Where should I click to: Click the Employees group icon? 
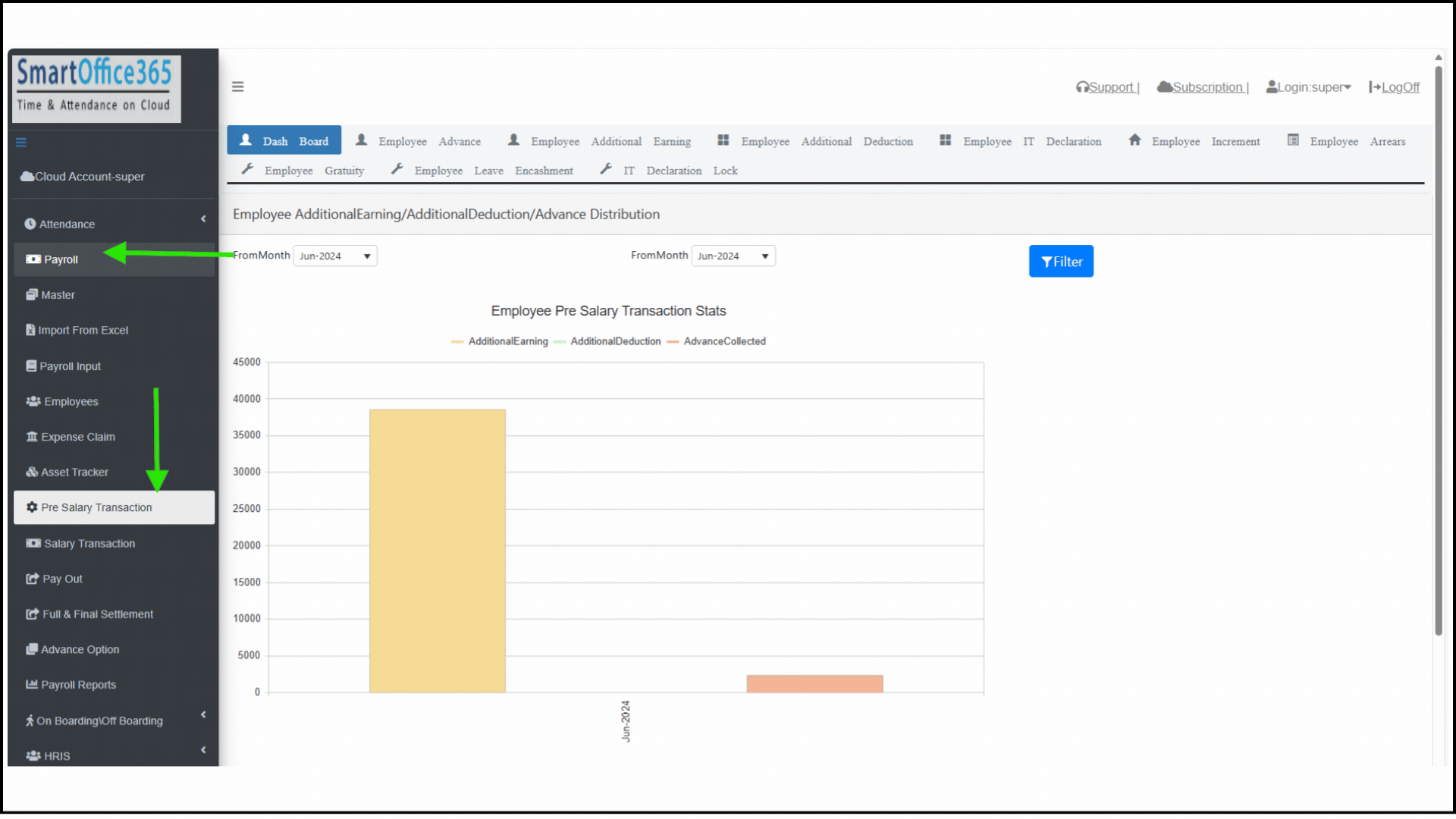point(33,401)
